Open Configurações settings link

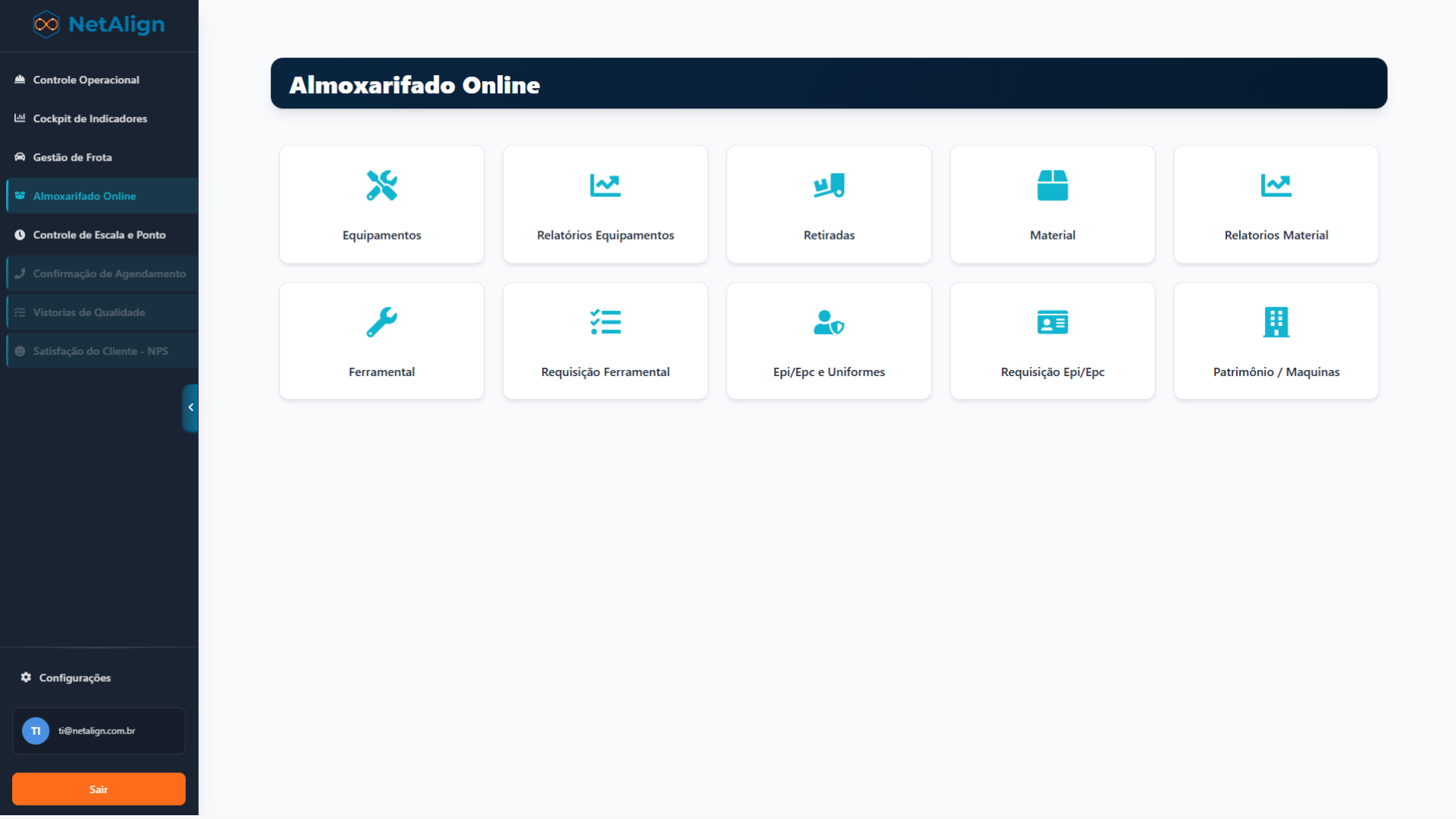[74, 677]
